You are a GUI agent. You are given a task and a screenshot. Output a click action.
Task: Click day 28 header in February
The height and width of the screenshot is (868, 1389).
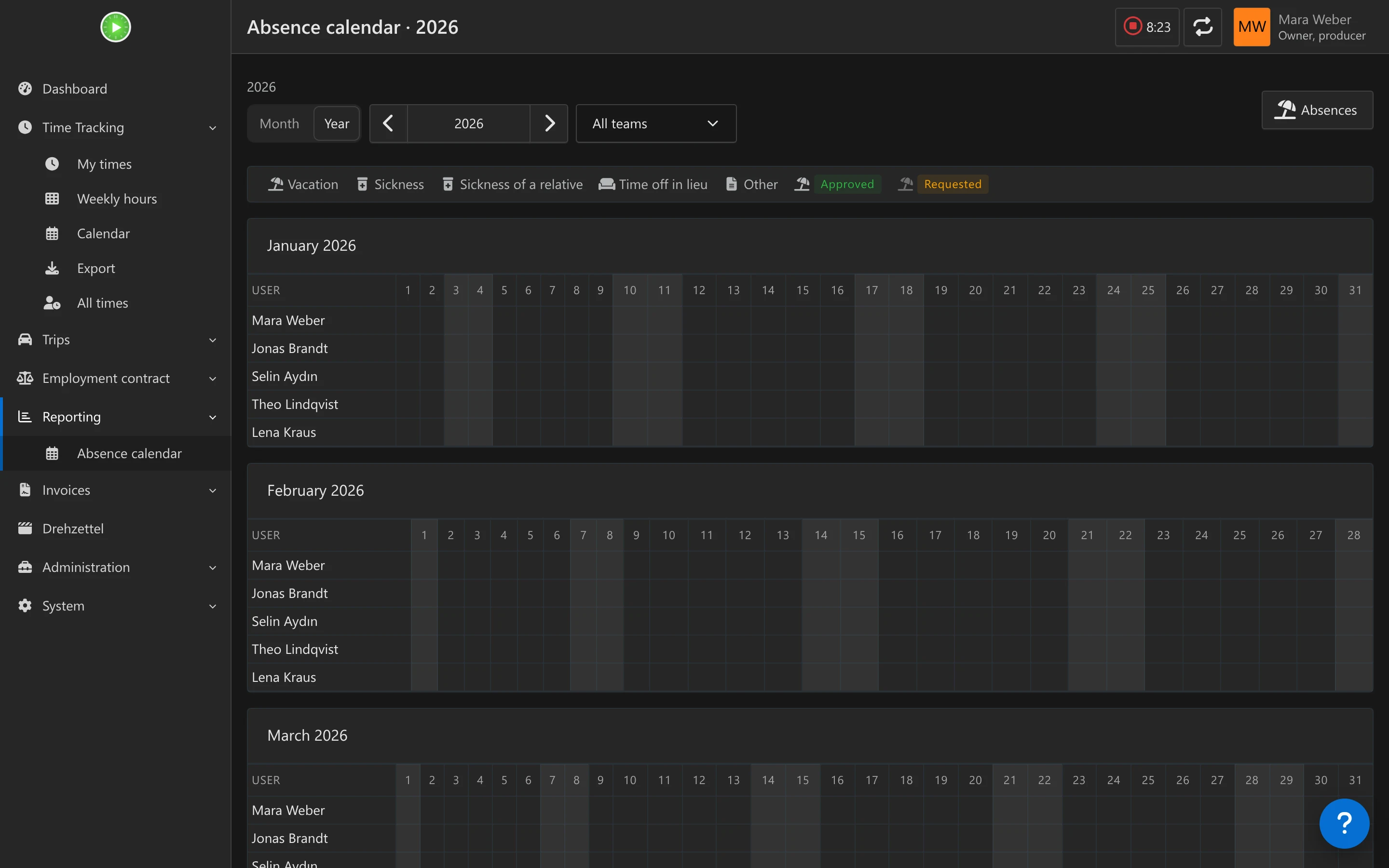(1353, 535)
